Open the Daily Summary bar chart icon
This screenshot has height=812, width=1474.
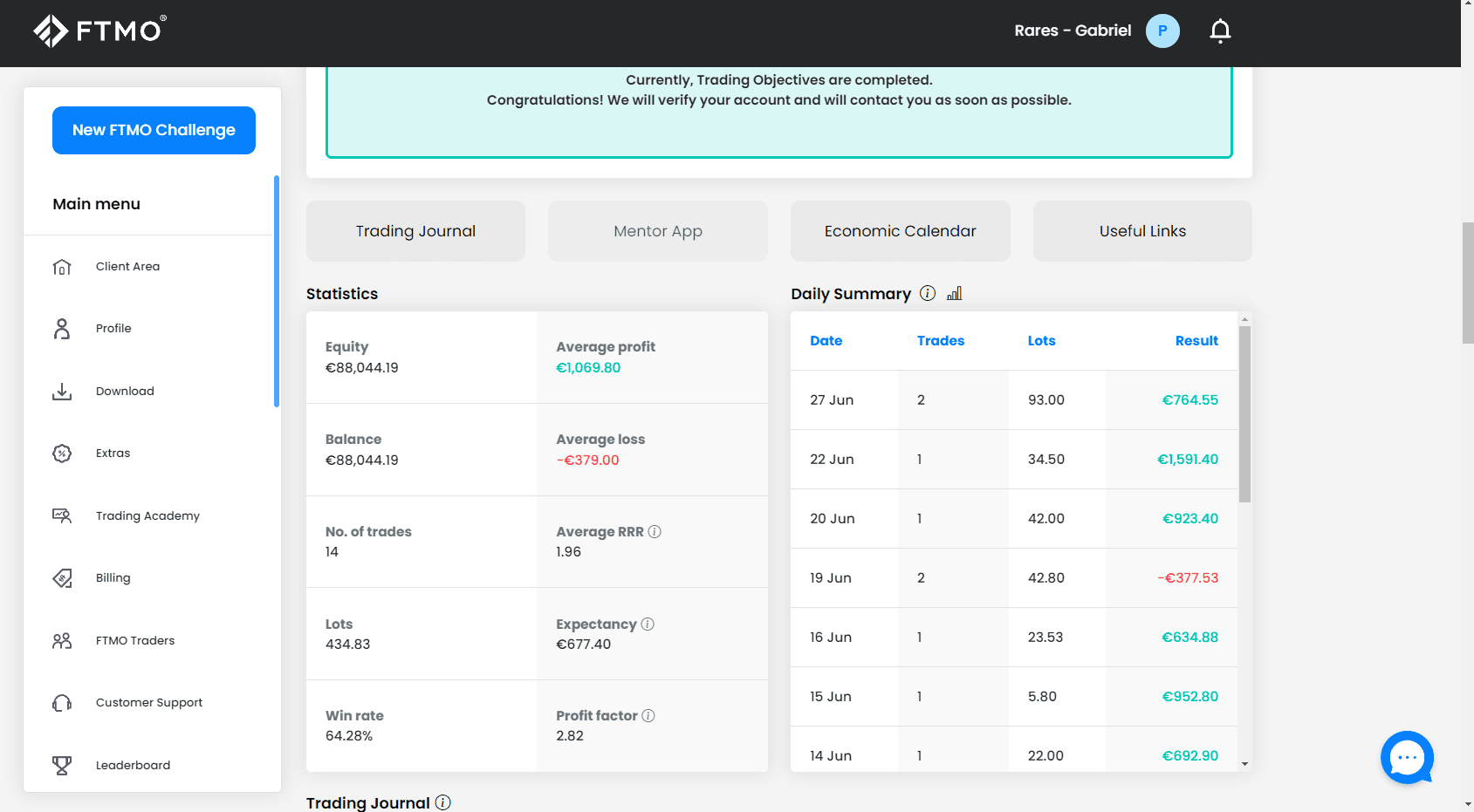(x=955, y=293)
